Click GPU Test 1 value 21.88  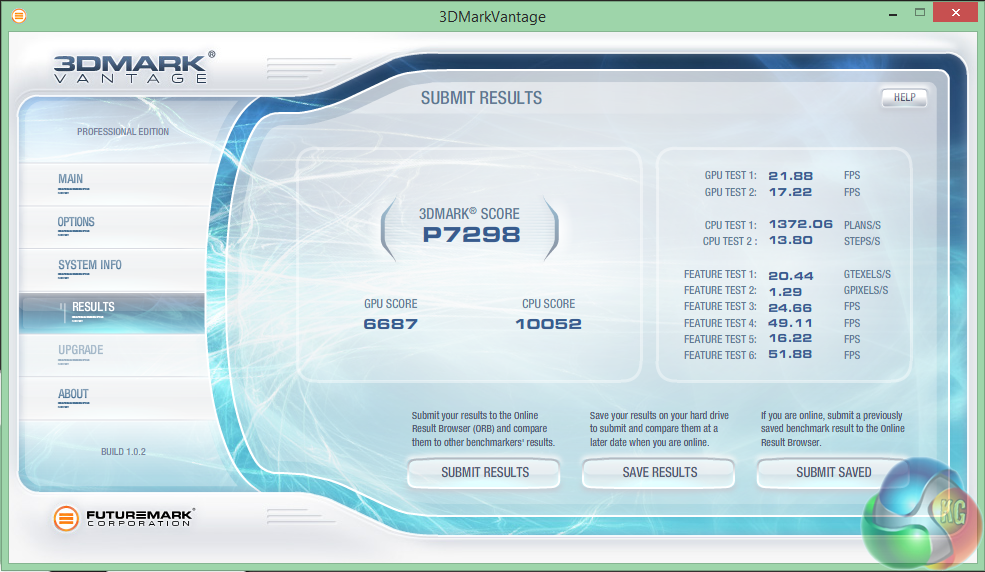790,176
